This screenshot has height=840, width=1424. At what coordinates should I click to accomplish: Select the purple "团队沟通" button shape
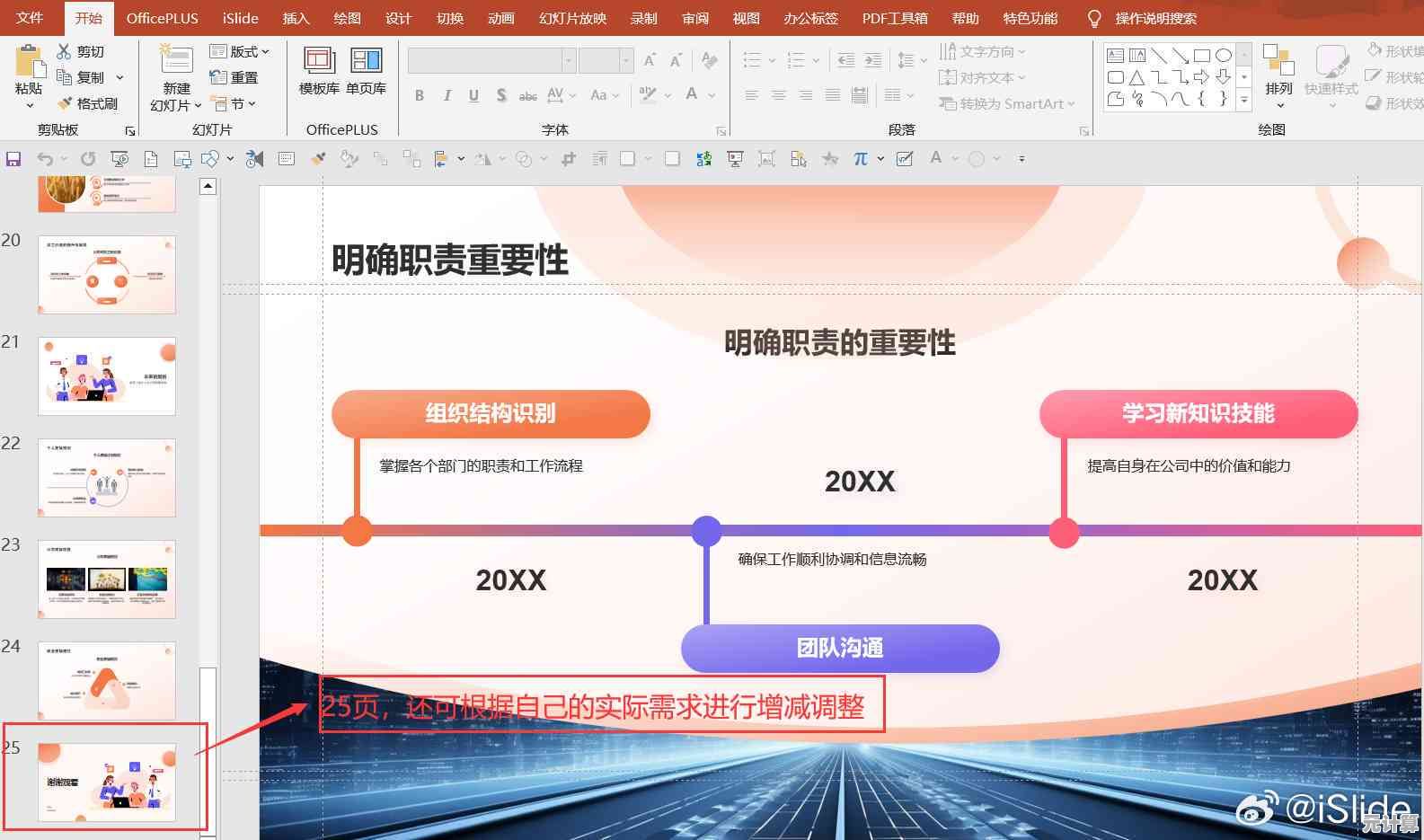point(840,648)
